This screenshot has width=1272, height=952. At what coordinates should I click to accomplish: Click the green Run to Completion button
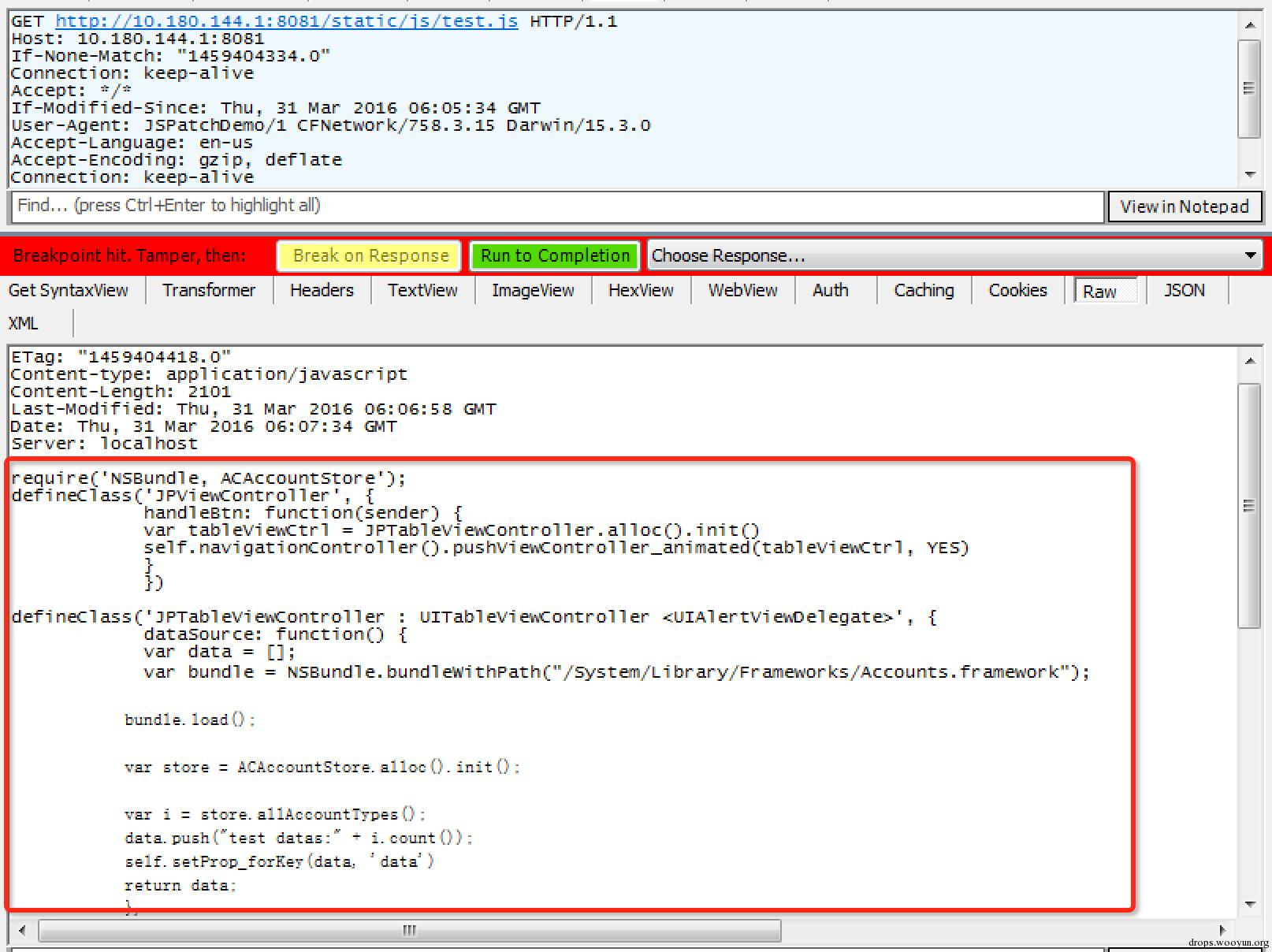555,256
